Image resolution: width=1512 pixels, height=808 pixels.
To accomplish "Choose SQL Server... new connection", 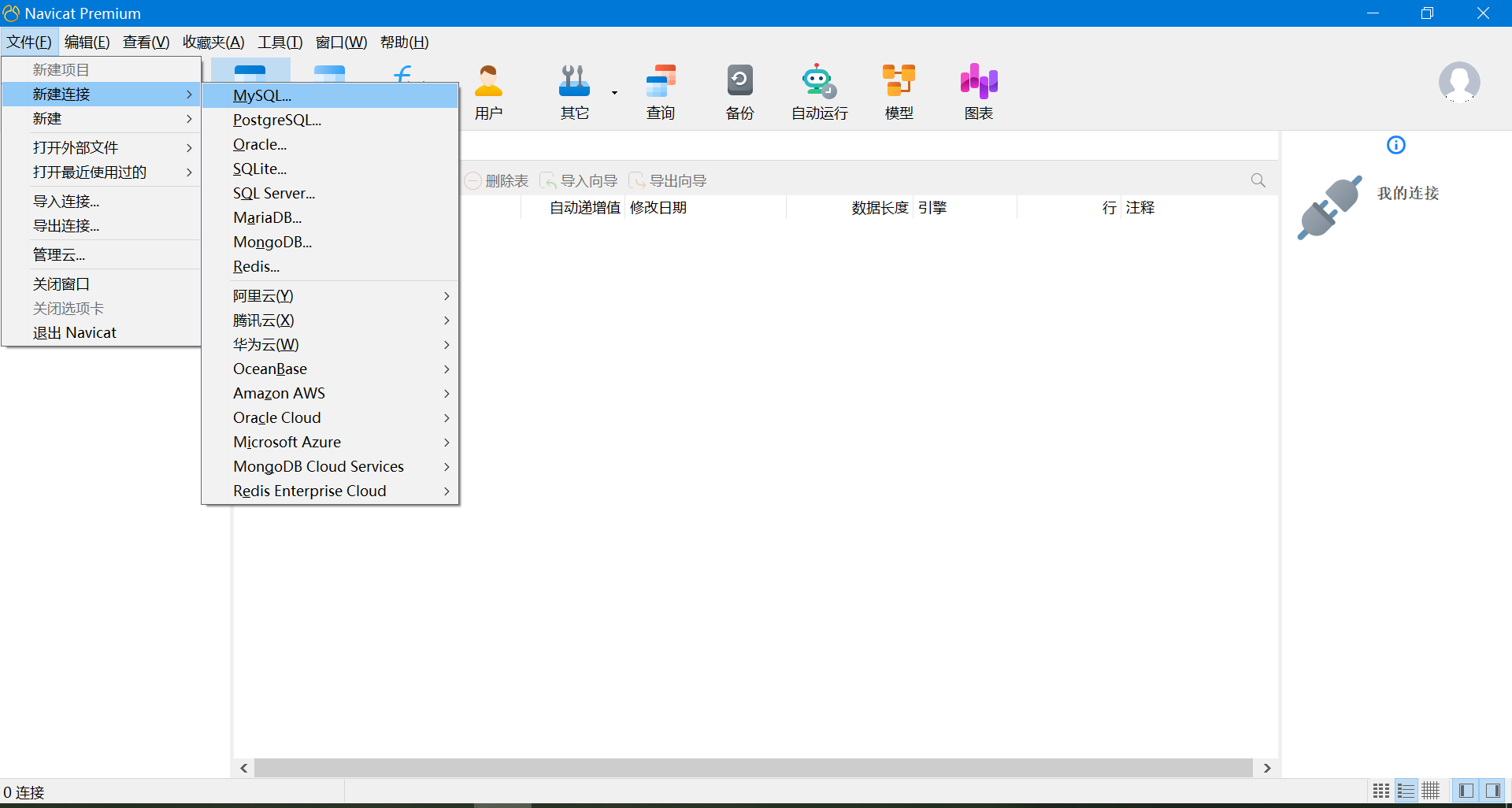I will [x=331, y=193].
